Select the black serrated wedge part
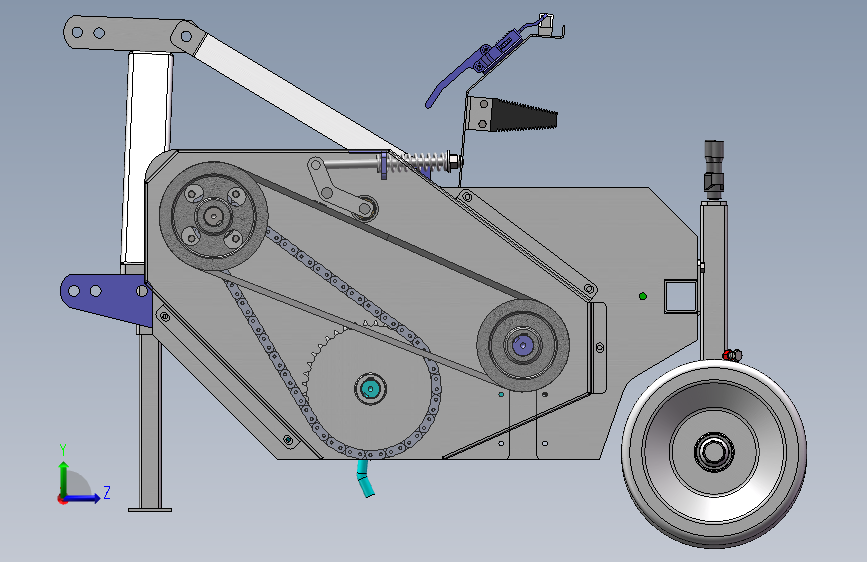Image resolution: width=867 pixels, height=562 pixels. coord(523,116)
